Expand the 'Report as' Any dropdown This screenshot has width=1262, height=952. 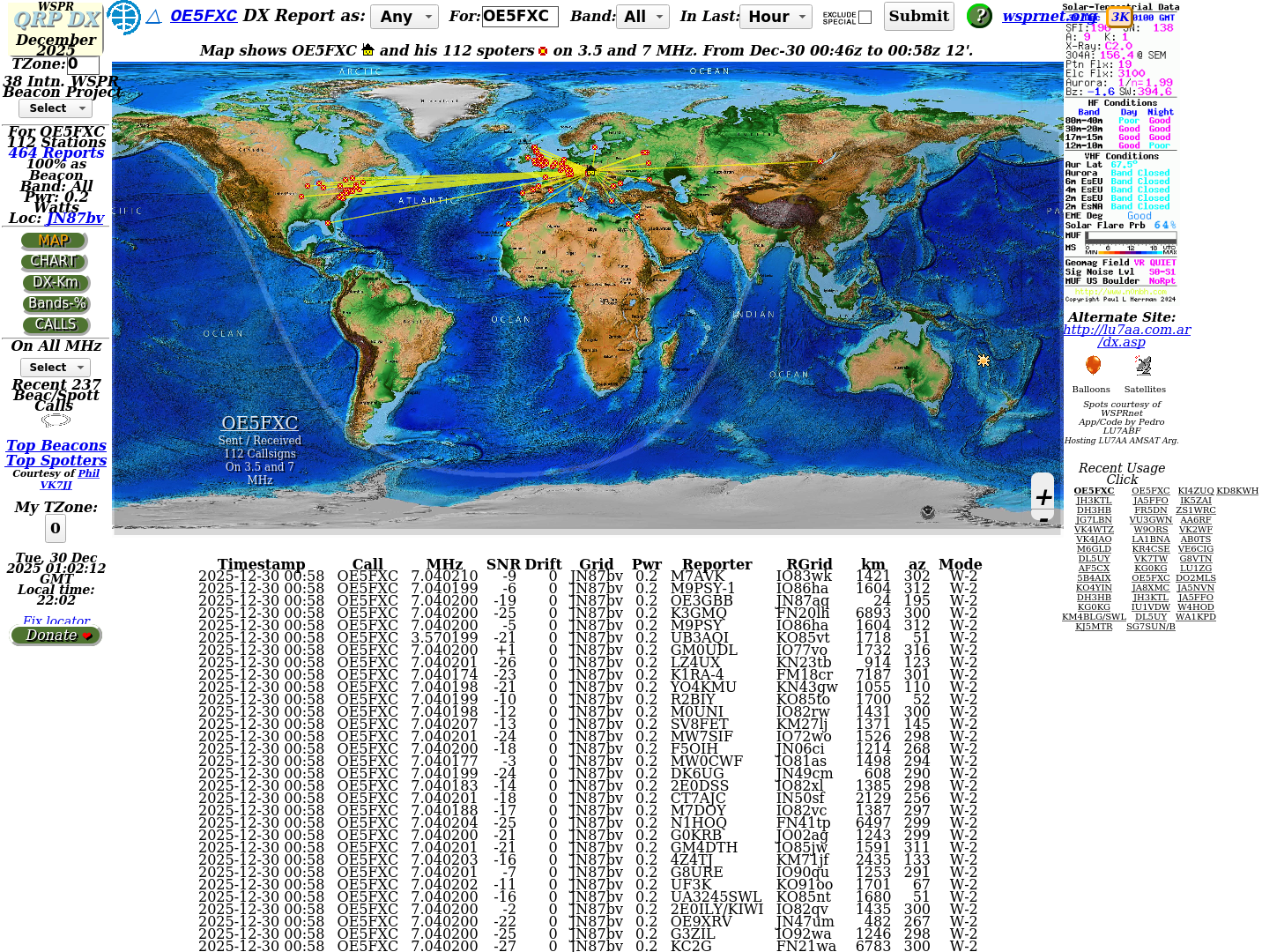(405, 17)
